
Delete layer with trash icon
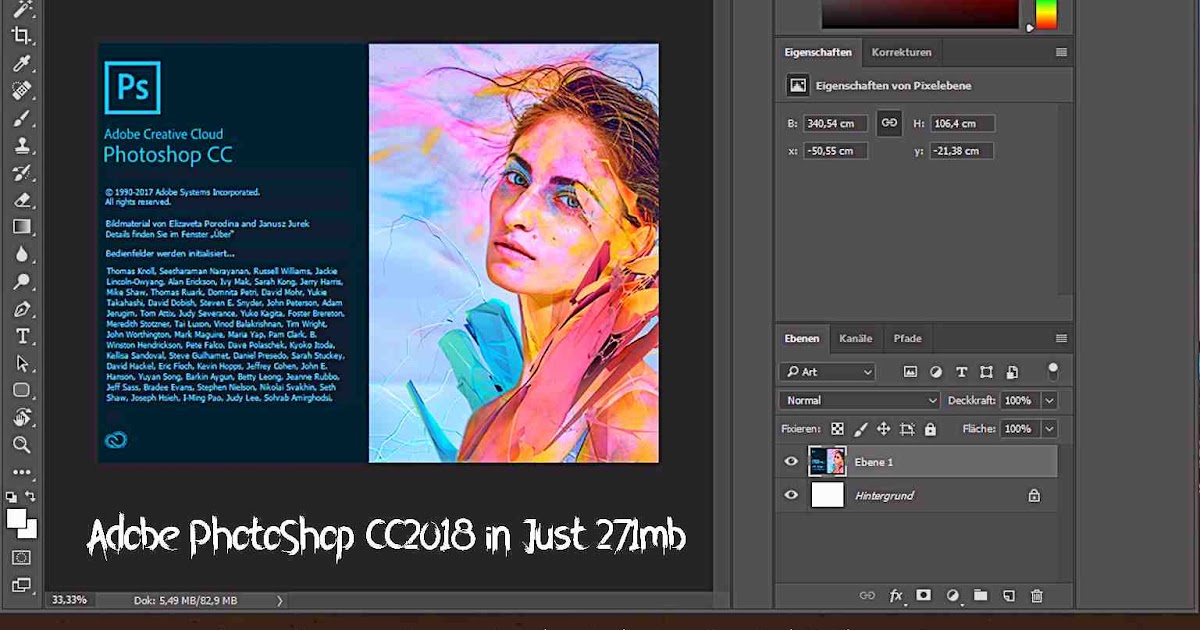click(x=1037, y=596)
